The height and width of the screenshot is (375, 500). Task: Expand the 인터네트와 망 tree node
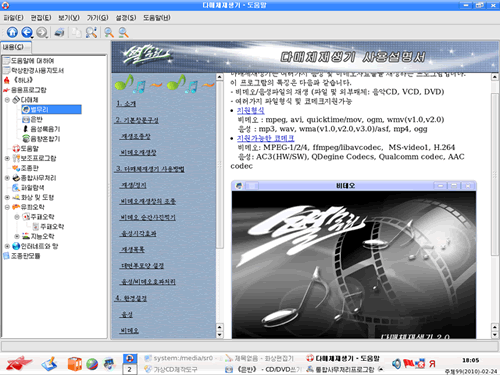(7, 246)
